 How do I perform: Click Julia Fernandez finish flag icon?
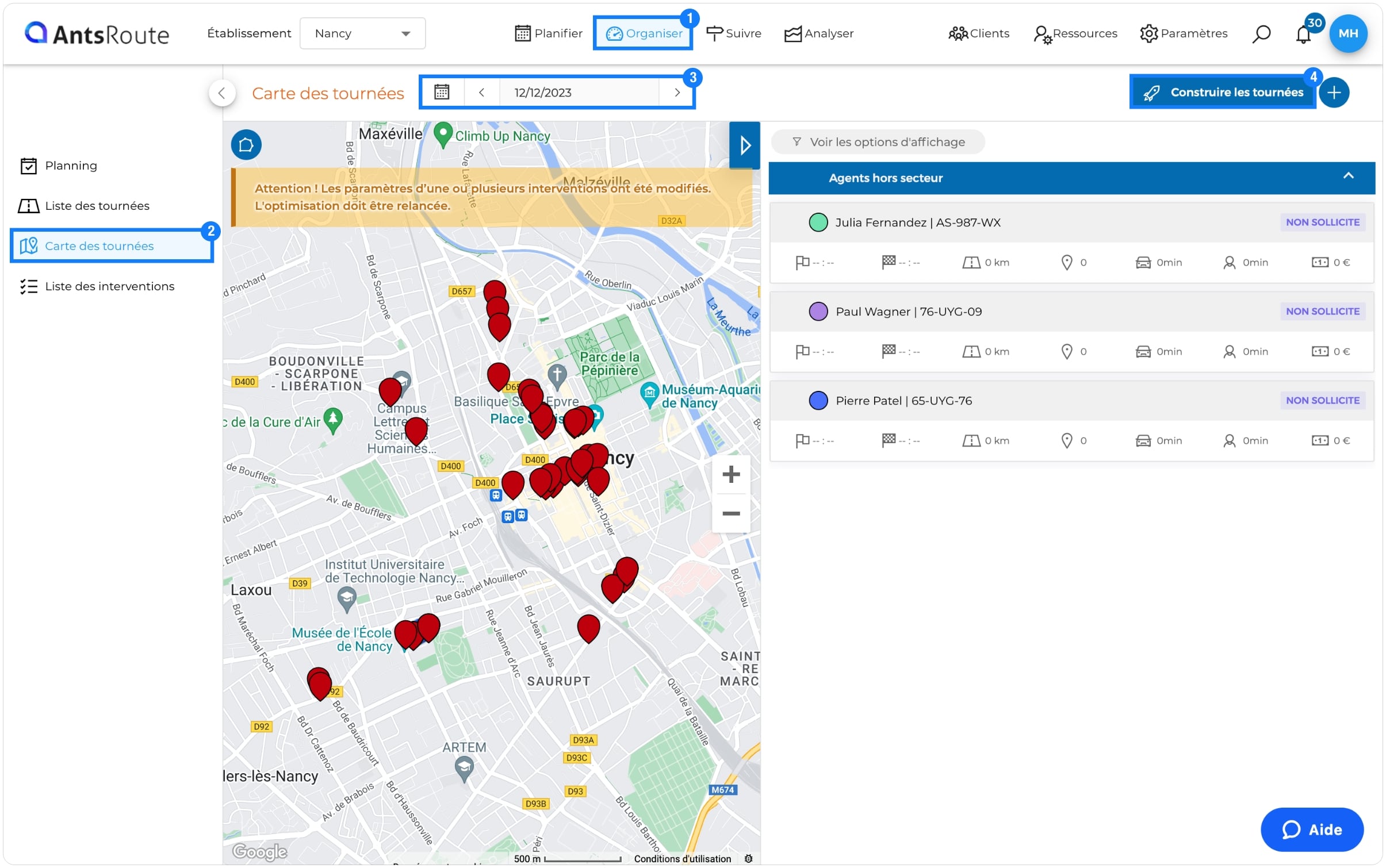[888, 263]
